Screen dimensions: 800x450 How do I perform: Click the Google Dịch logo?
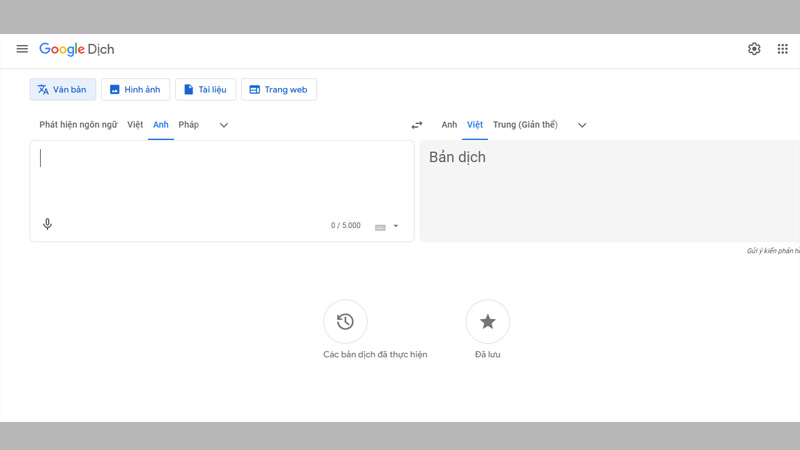[78, 49]
